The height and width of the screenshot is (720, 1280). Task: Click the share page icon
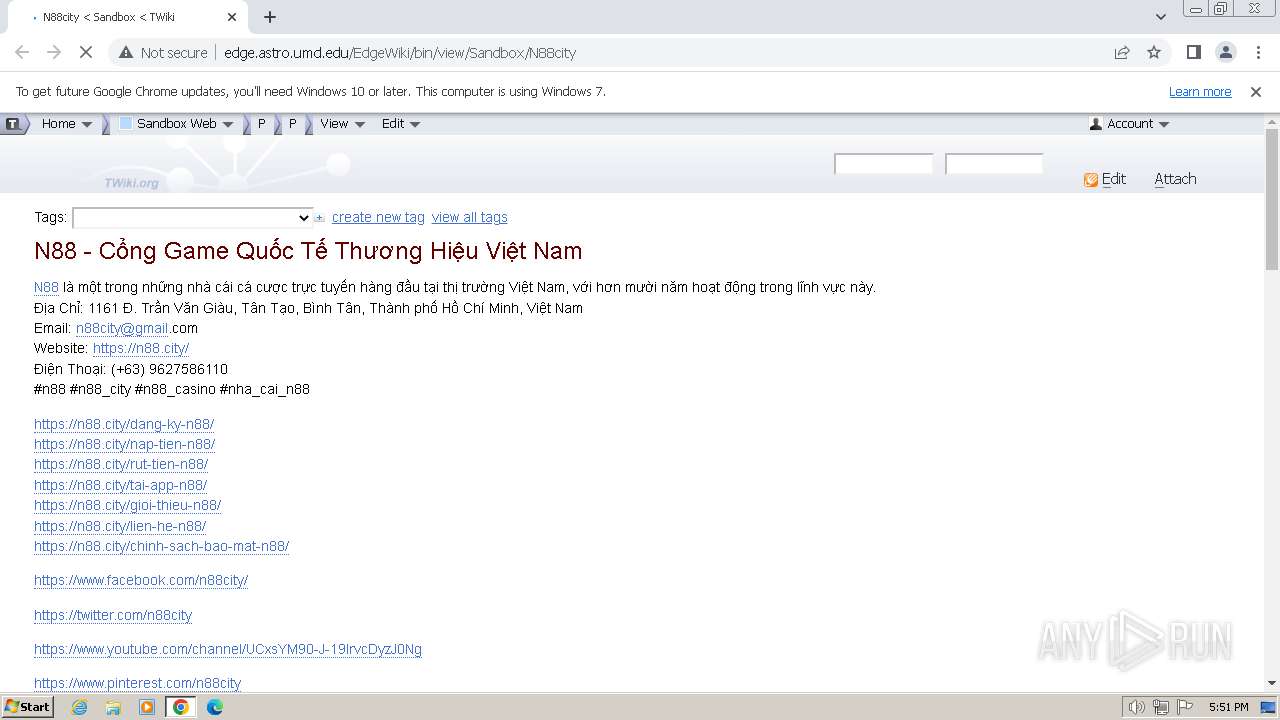point(1122,52)
